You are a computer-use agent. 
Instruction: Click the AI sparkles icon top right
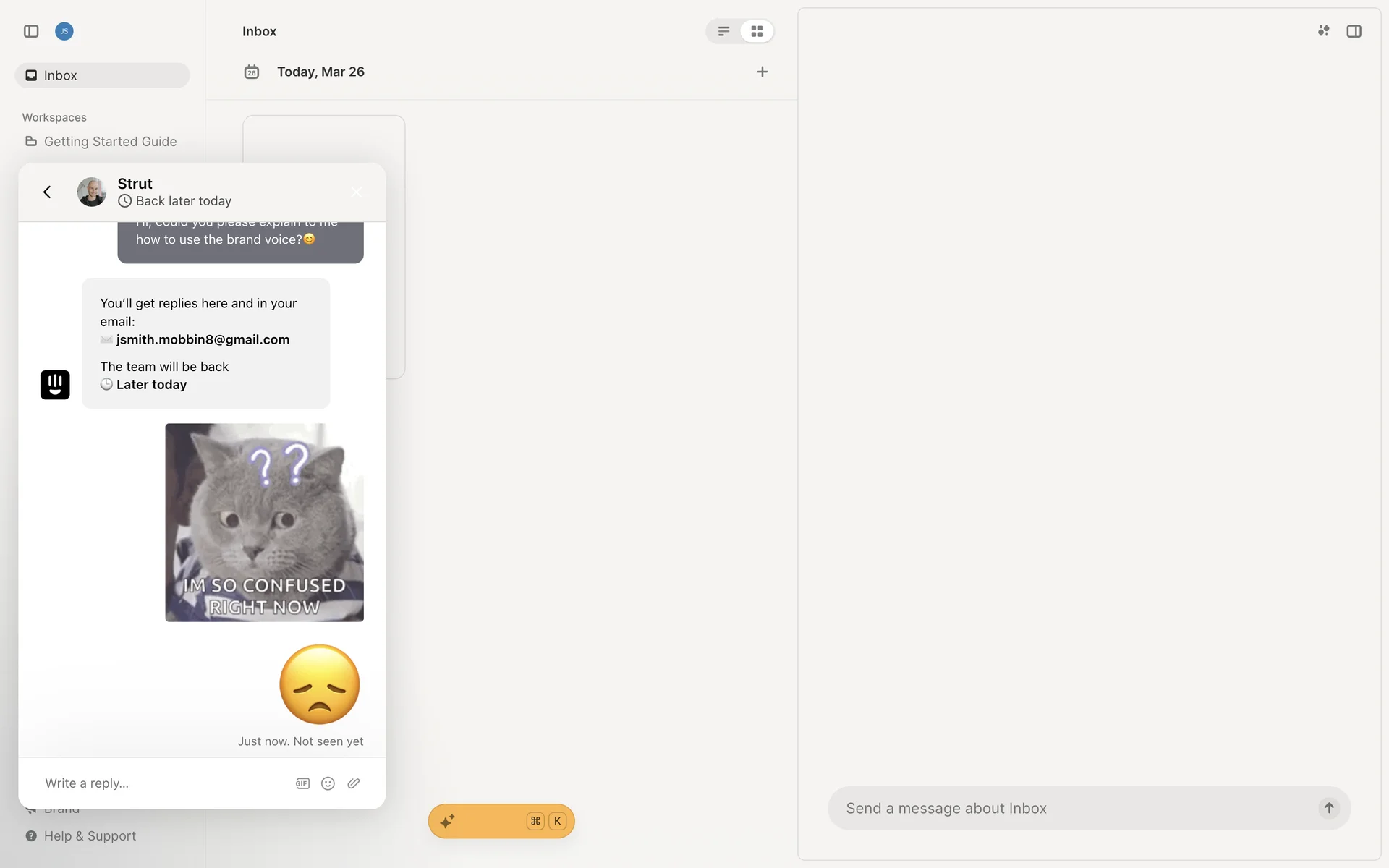tap(1323, 31)
